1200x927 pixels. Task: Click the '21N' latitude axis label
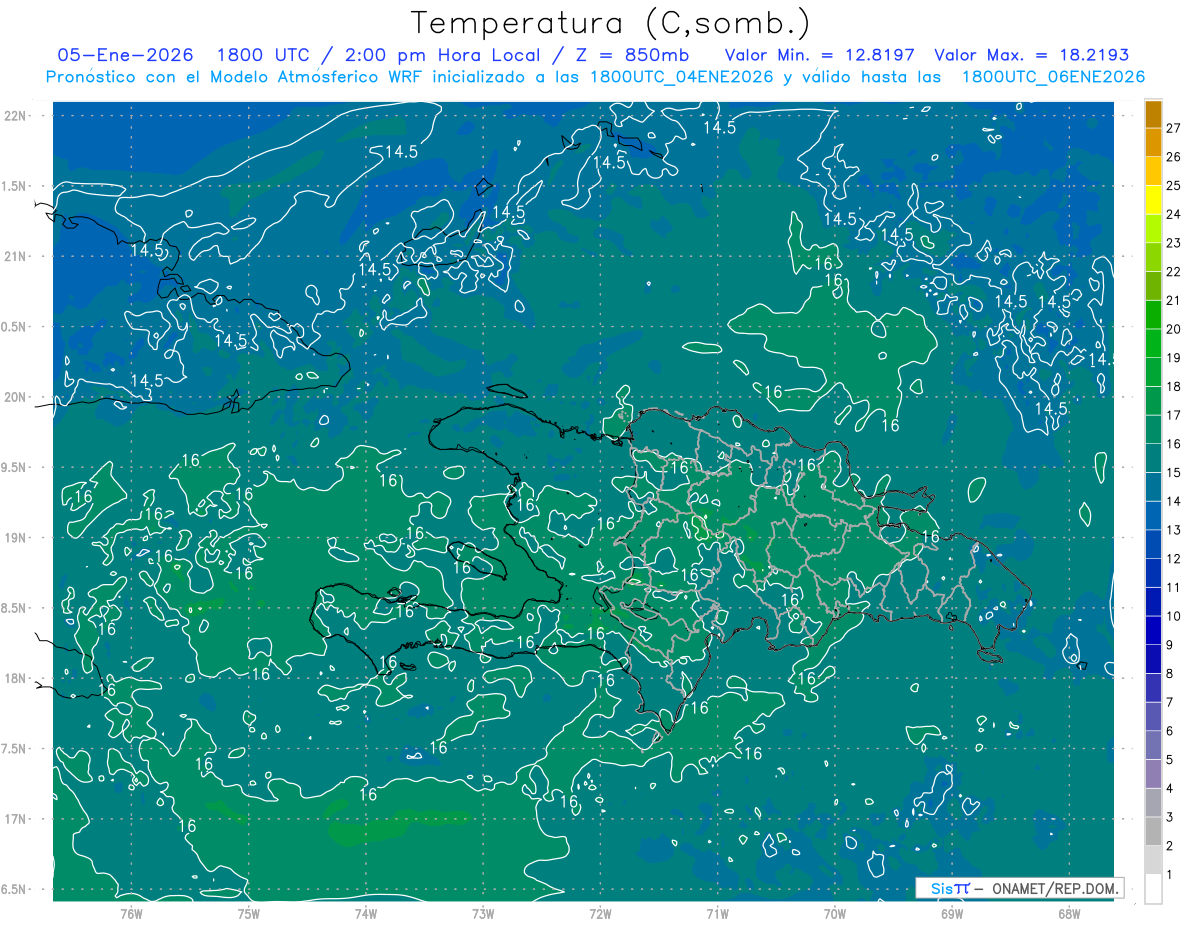click(x=14, y=256)
